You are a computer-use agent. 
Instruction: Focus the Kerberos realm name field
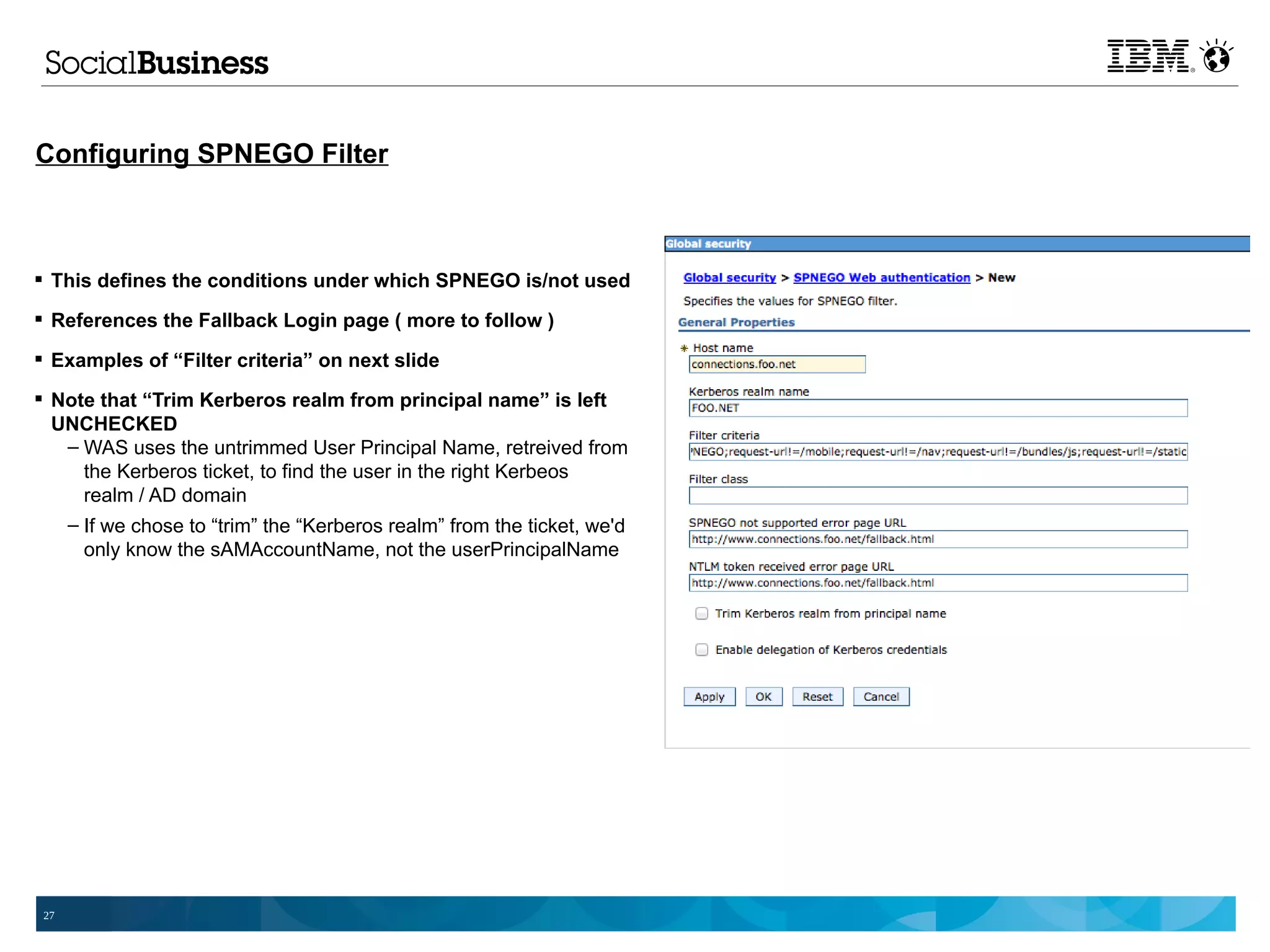coord(938,408)
